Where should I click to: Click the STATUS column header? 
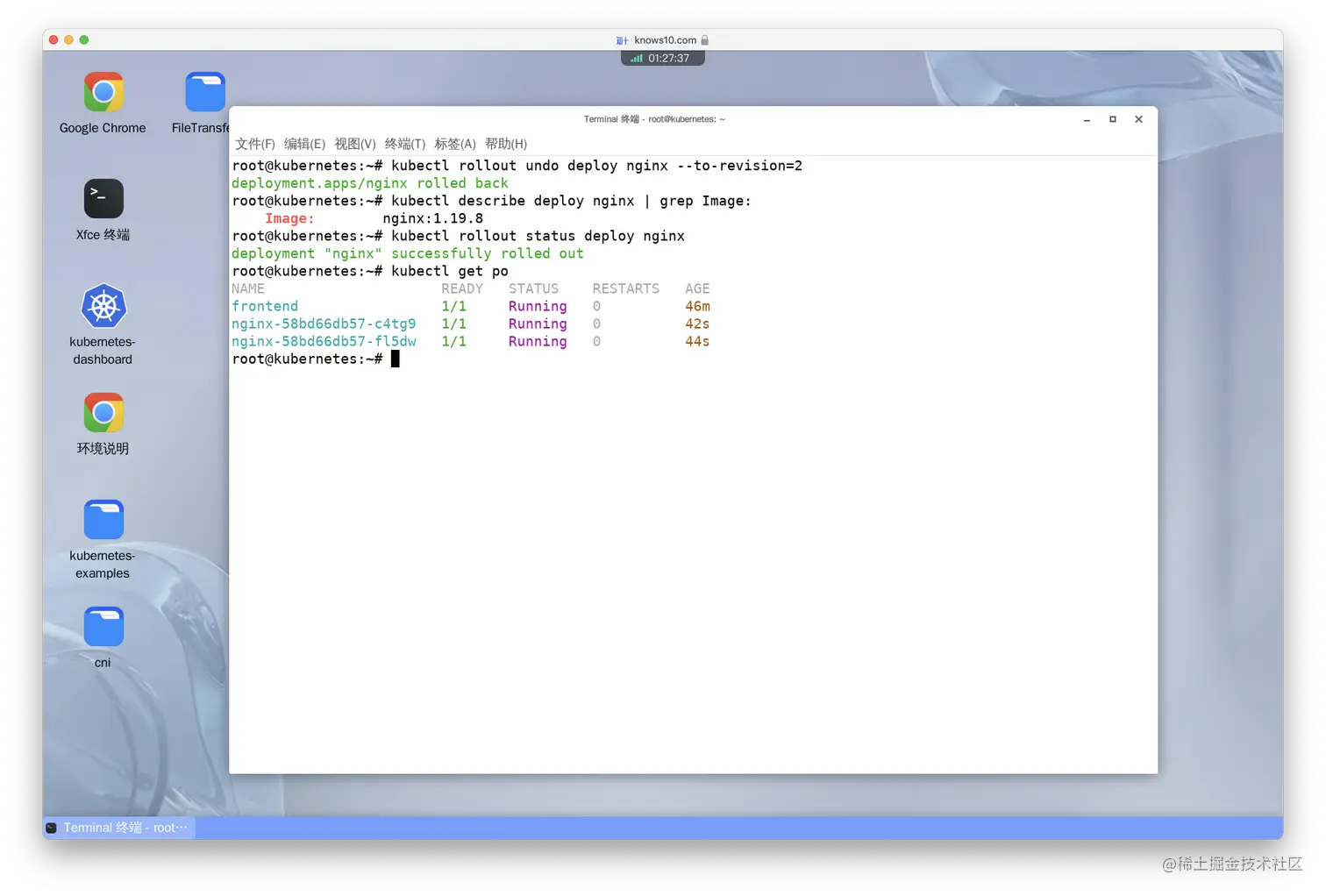coord(533,288)
